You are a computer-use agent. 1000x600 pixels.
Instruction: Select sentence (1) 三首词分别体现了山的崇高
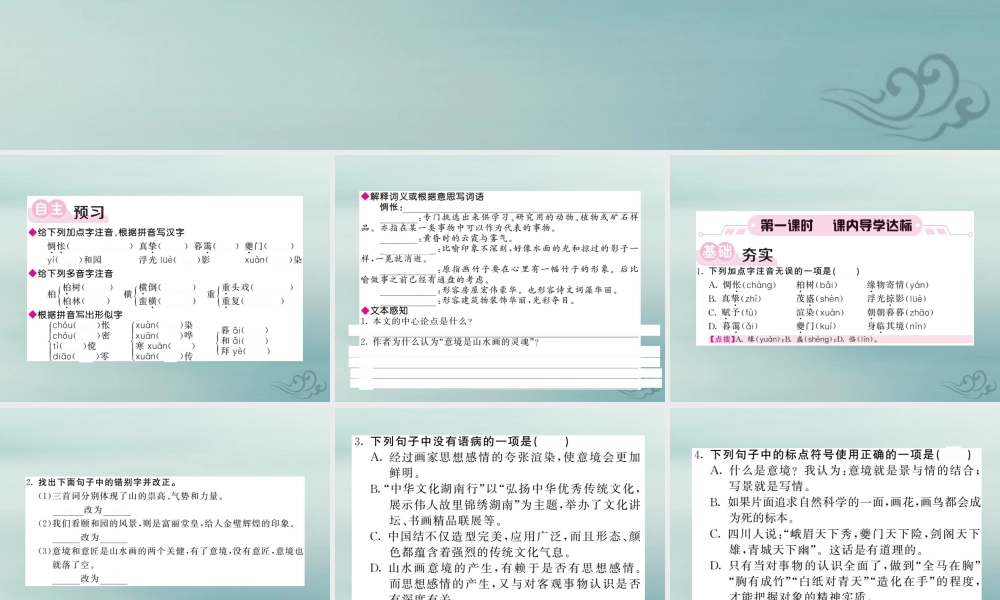click(x=131, y=496)
